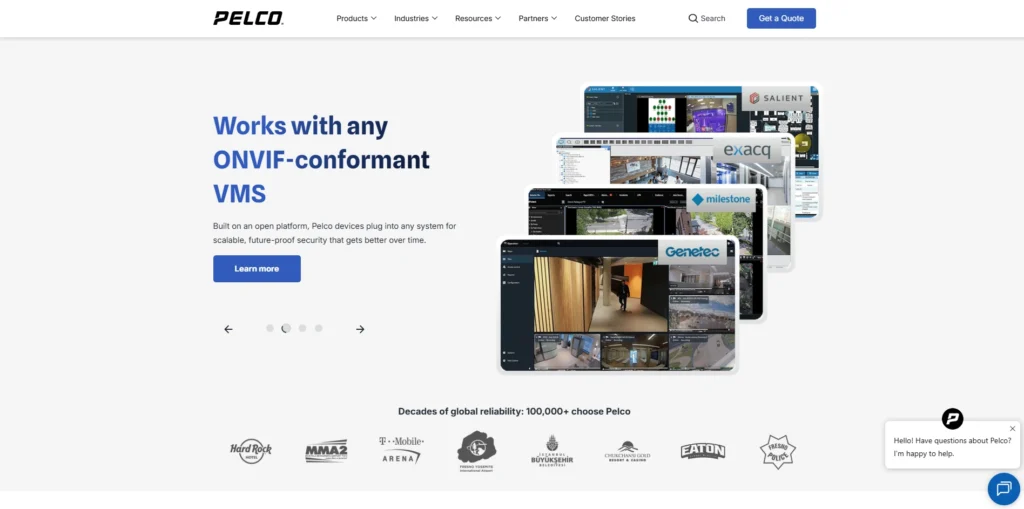This screenshot has height=509, width=1024.
Task: Expand the Partners menu
Action: coord(537,18)
